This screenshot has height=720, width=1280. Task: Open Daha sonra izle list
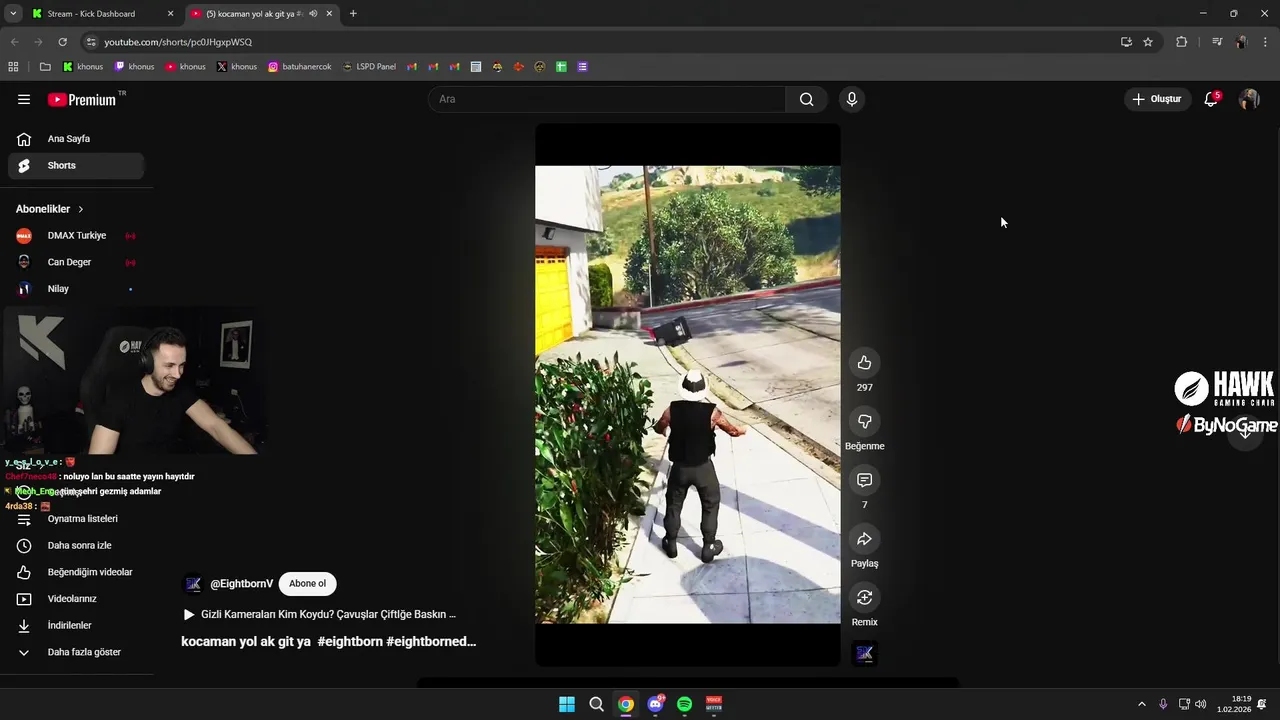coord(76,546)
